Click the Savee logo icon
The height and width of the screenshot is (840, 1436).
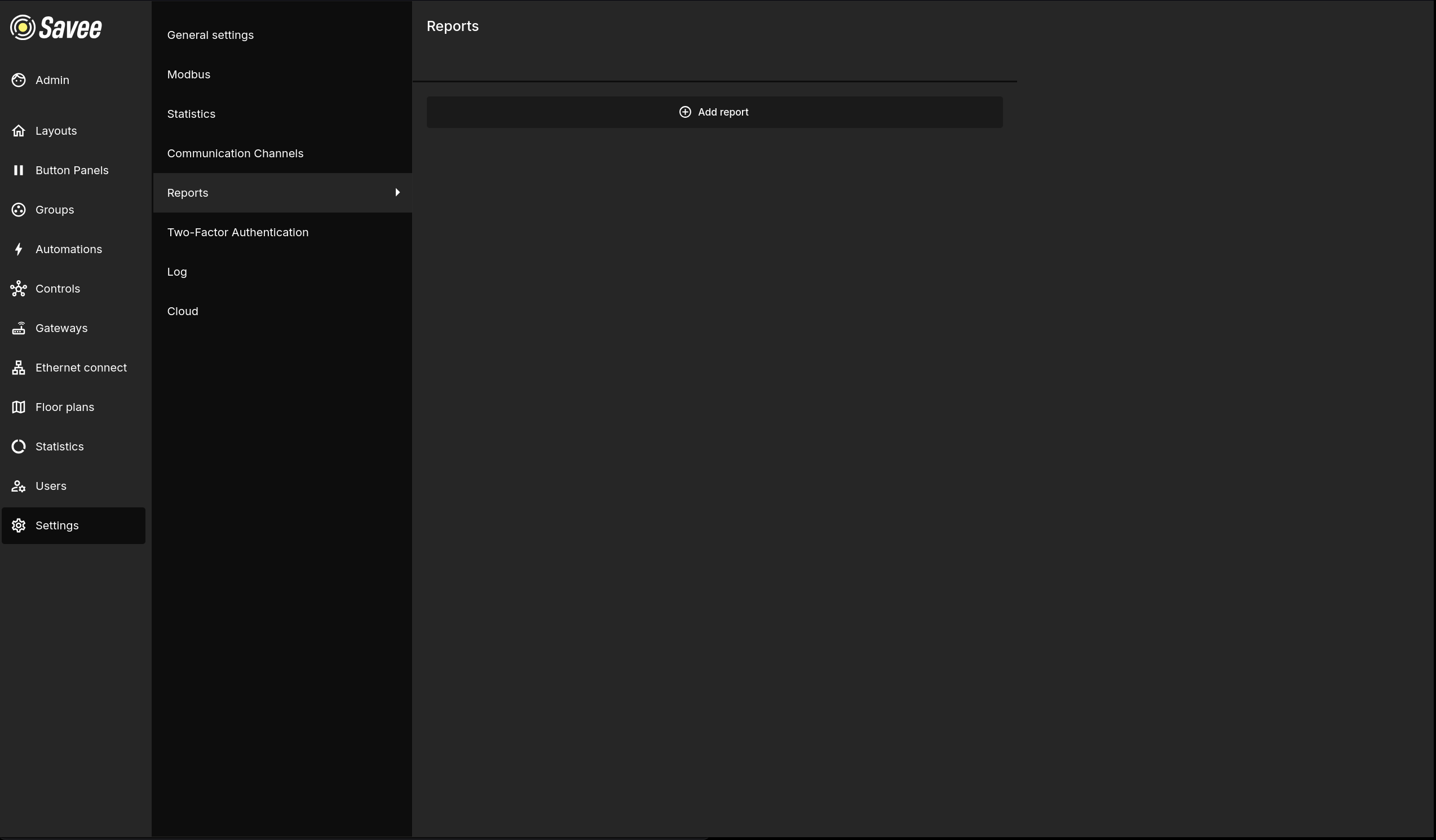pyautogui.click(x=23, y=28)
